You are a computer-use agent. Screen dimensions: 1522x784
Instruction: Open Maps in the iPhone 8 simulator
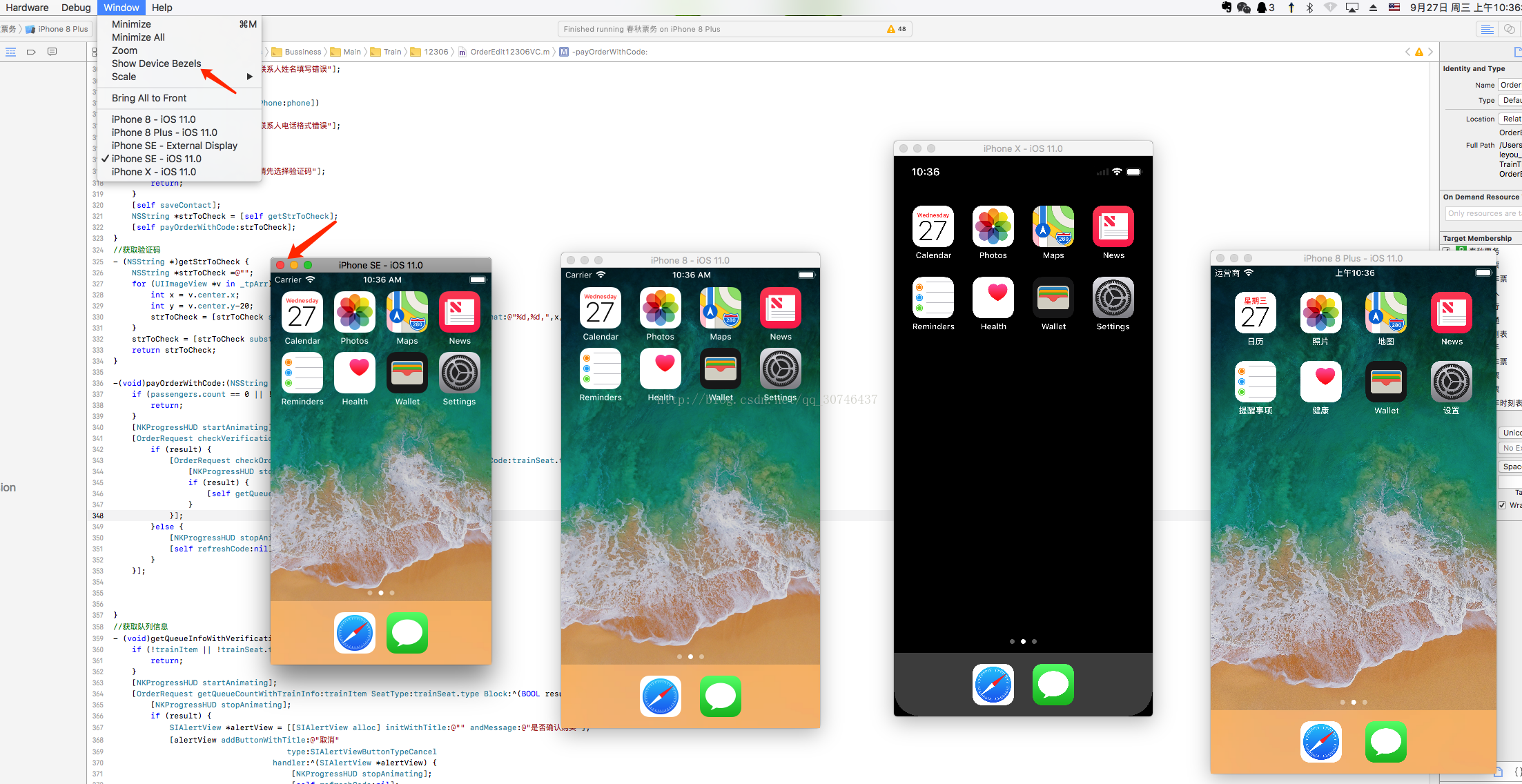coord(721,308)
